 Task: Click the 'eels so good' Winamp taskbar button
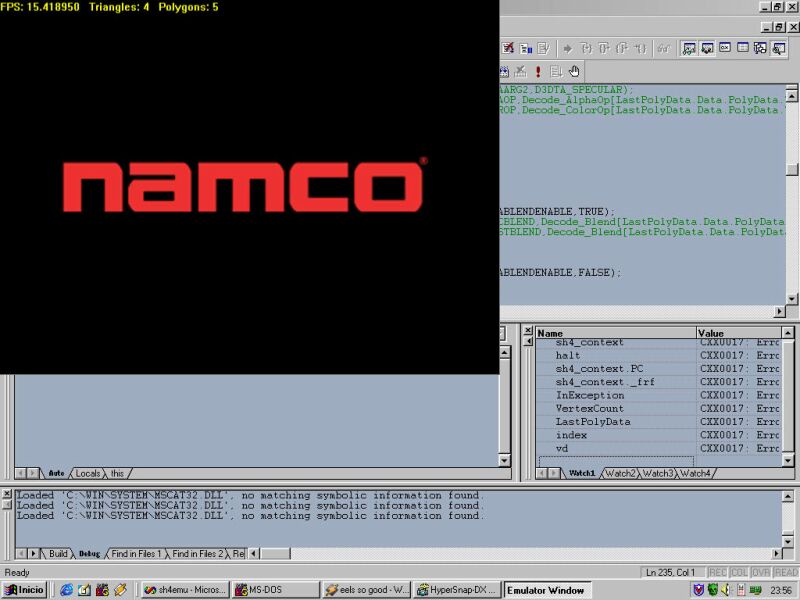pos(367,590)
